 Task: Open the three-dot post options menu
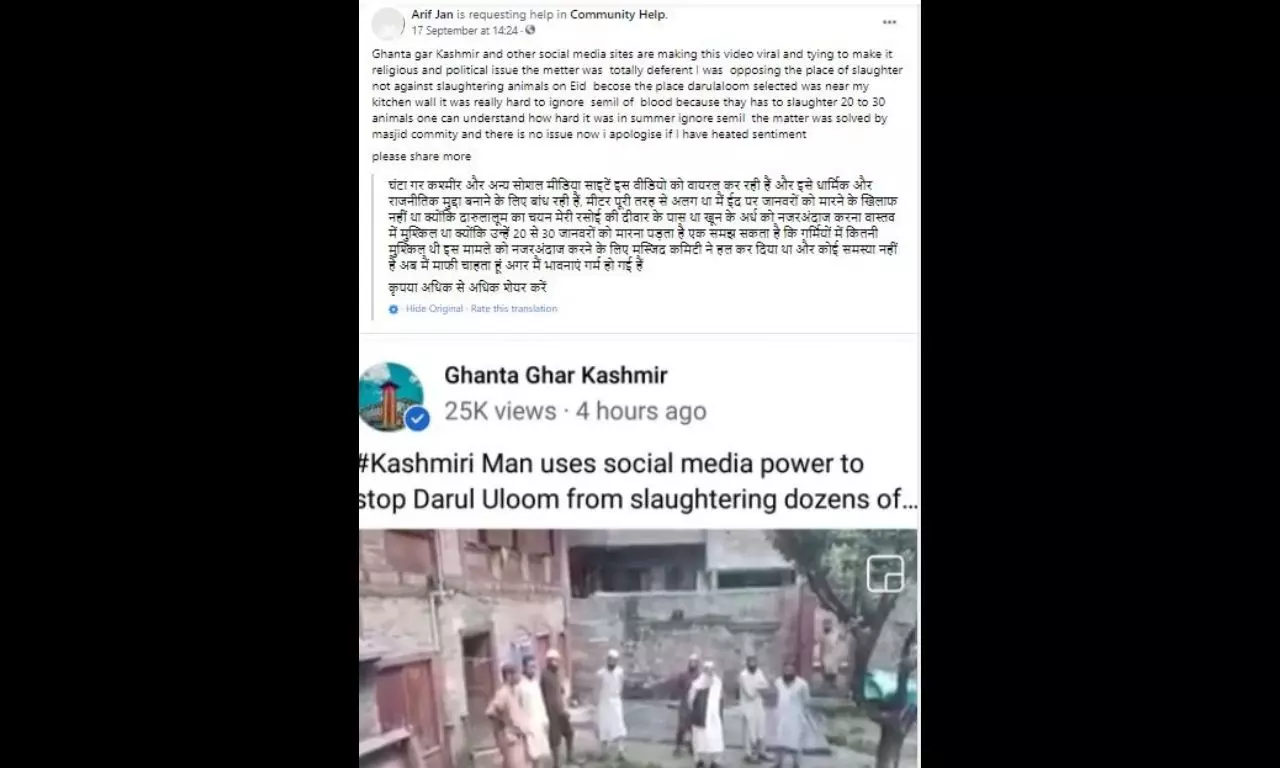tap(889, 22)
